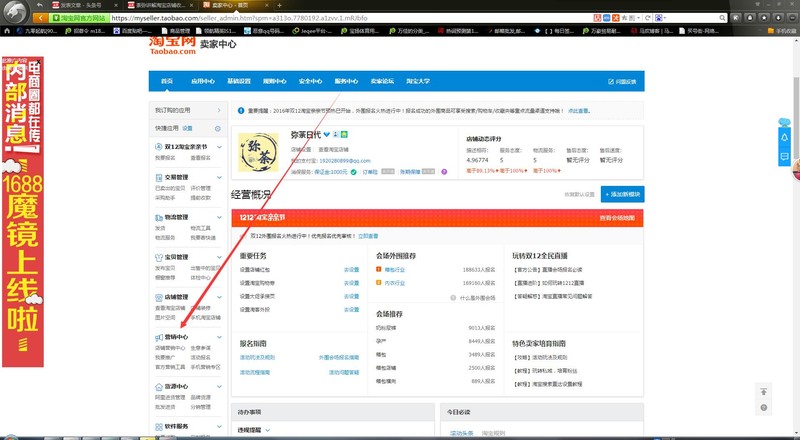Collapse the 营销中心 section chevron
This screenshot has width=800, height=440.
[219, 337]
